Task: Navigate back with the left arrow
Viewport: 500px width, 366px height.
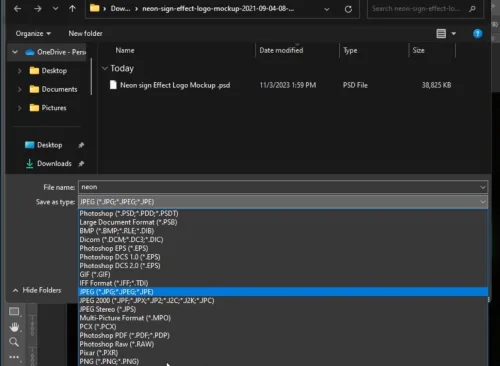Action: tap(18, 9)
